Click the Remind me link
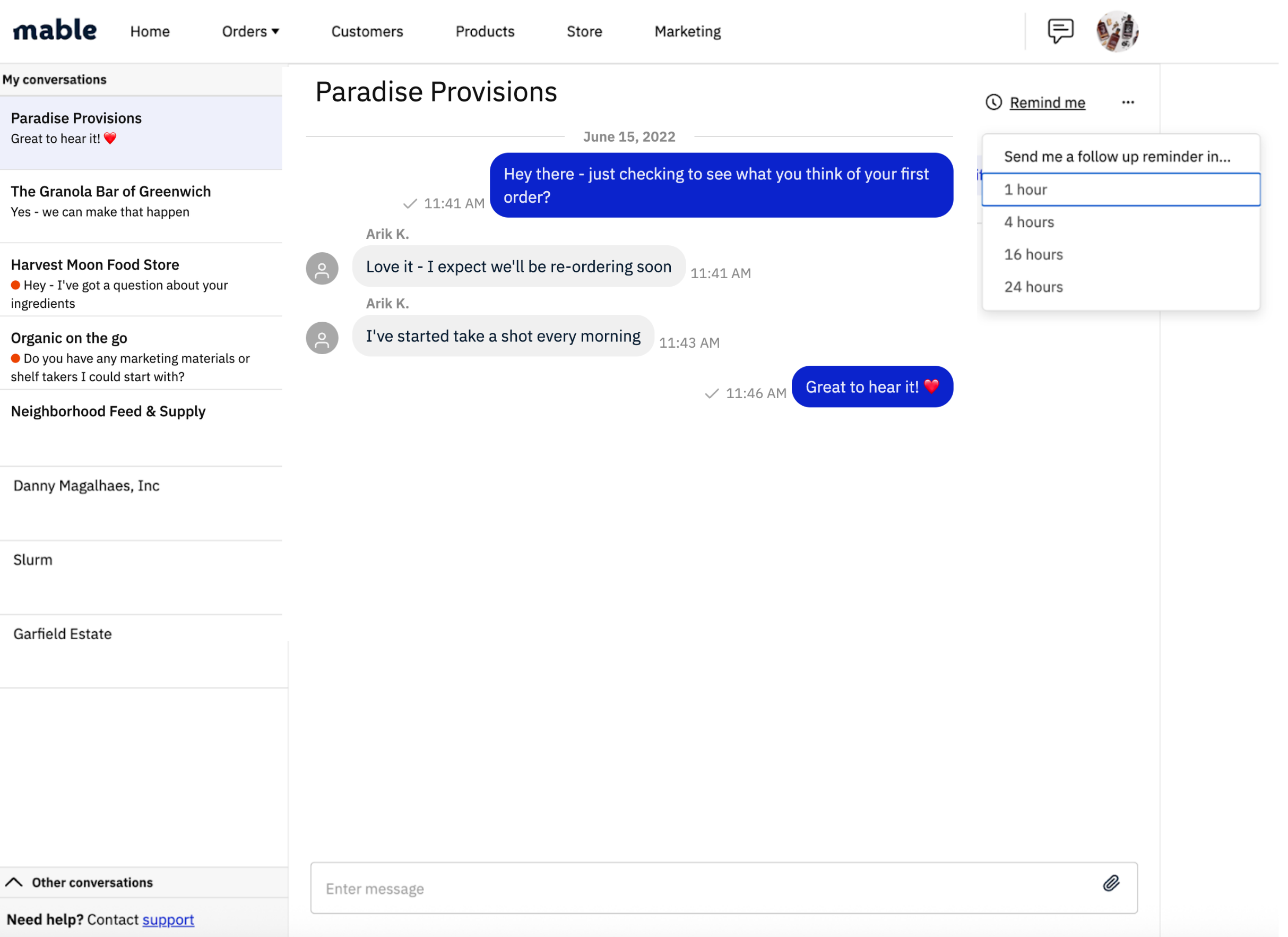The image size is (1288, 937). click(x=1047, y=102)
